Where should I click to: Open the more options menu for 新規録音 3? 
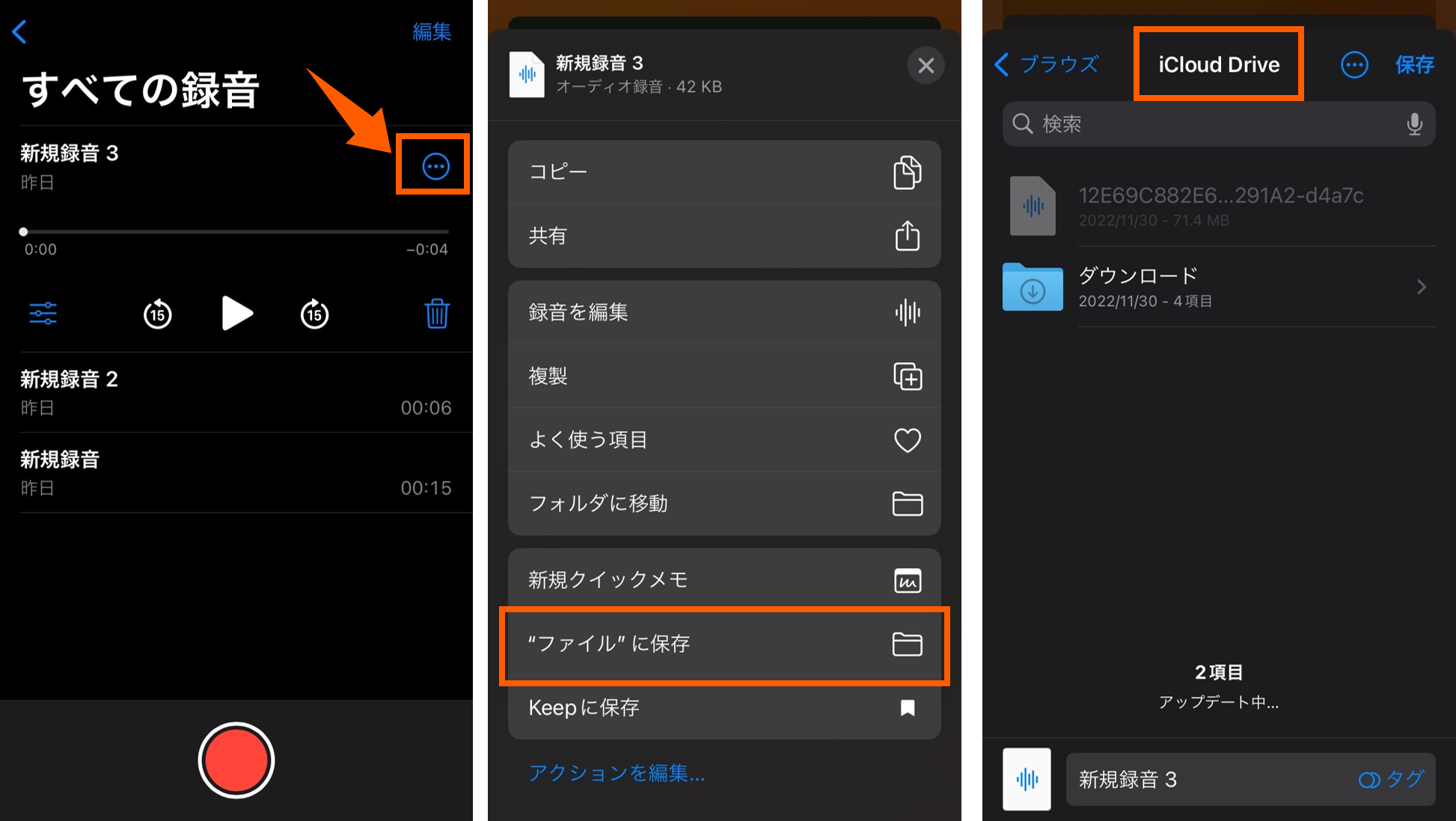pos(435,166)
